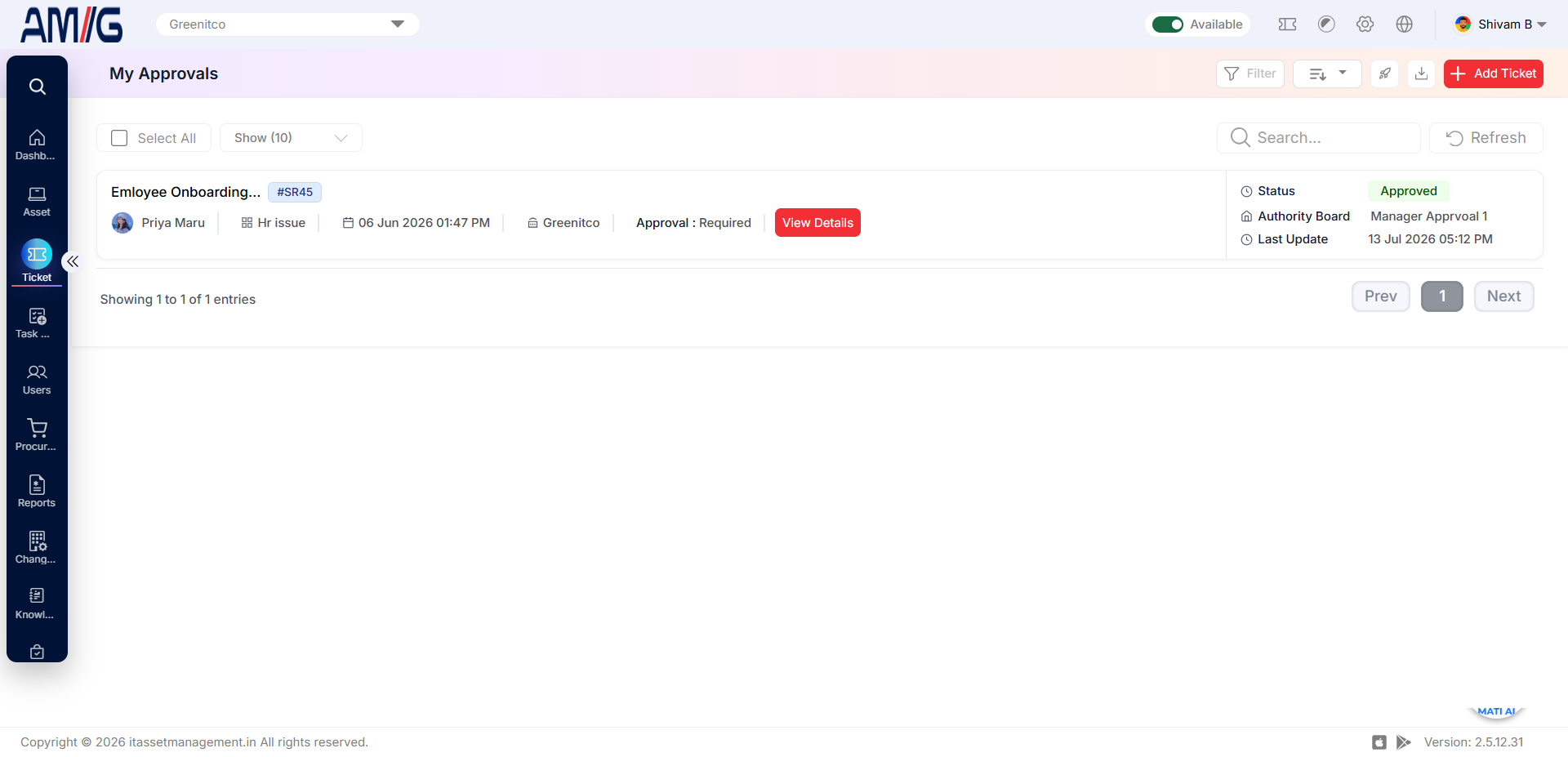The width and height of the screenshot is (1568, 757).
Task: Click the Next pagination button
Action: [x=1504, y=296]
